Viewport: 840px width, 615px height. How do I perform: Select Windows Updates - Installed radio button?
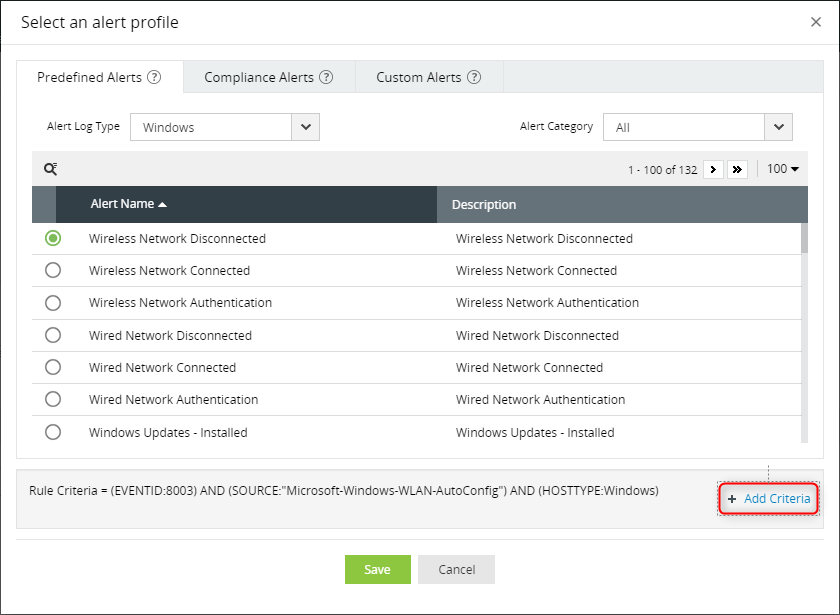coord(53,432)
